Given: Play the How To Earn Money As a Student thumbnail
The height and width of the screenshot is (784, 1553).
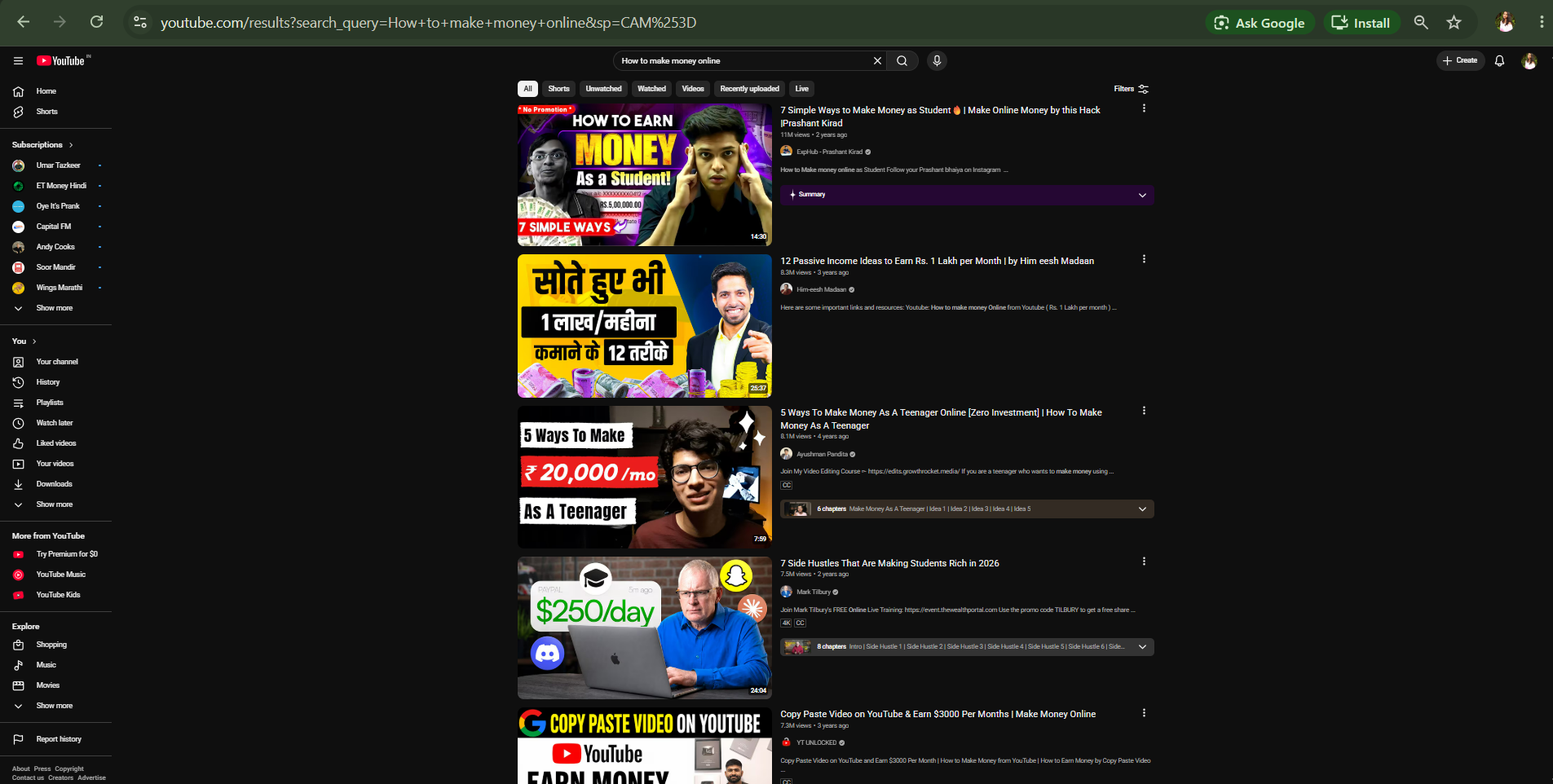Looking at the screenshot, I should tap(645, 175).
